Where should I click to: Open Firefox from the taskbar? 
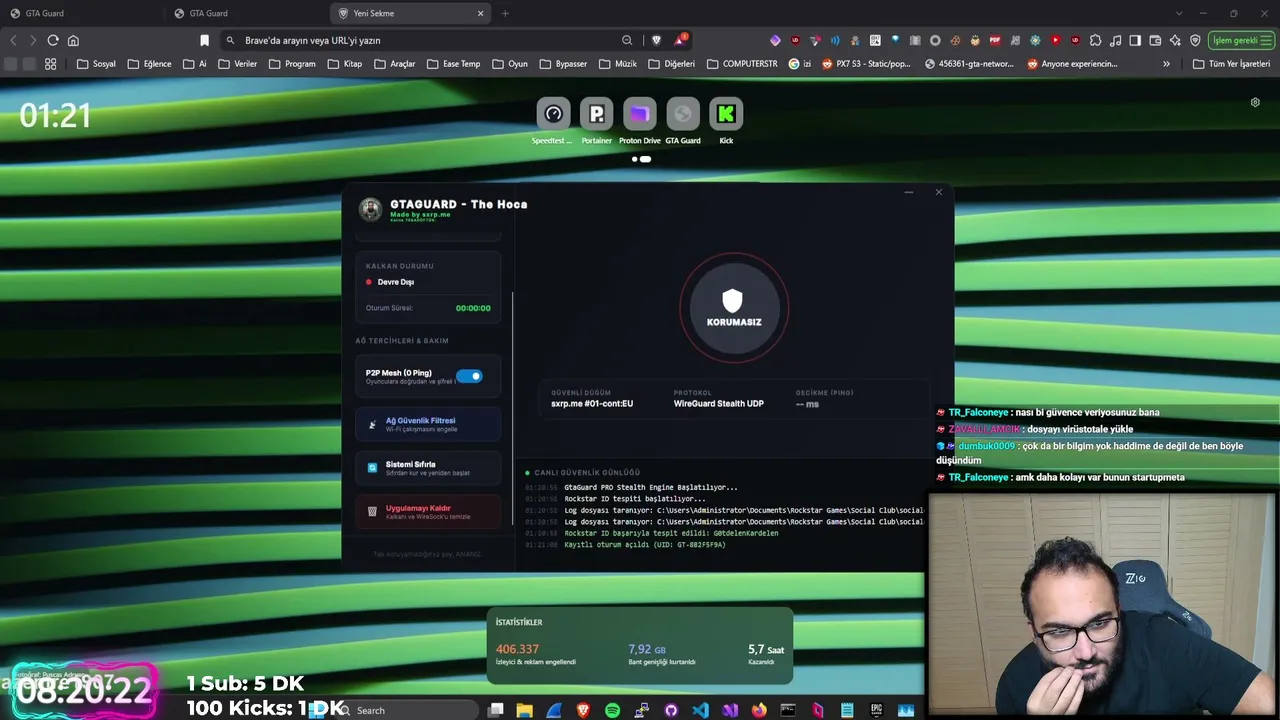click(759, 710)
